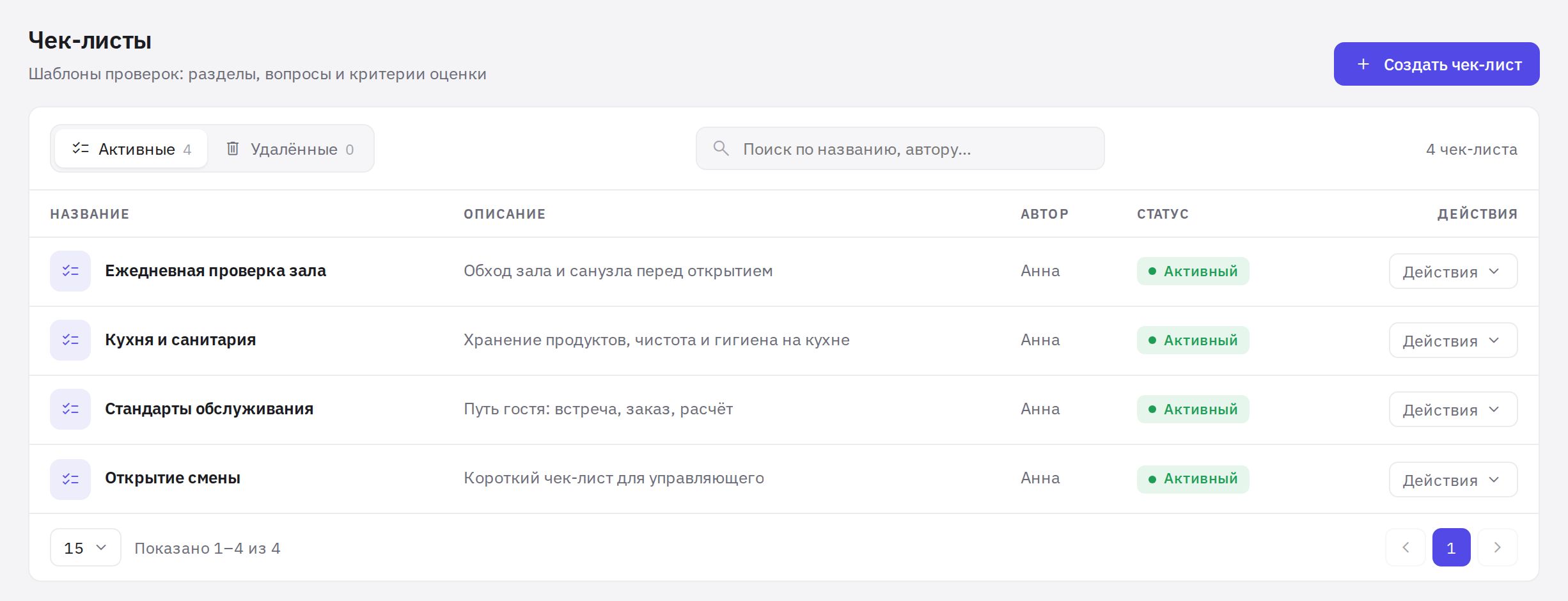Click checklist icon beside Ежедневная проверка зала
Screen dimensions: 1568x601
pos(70,271)
